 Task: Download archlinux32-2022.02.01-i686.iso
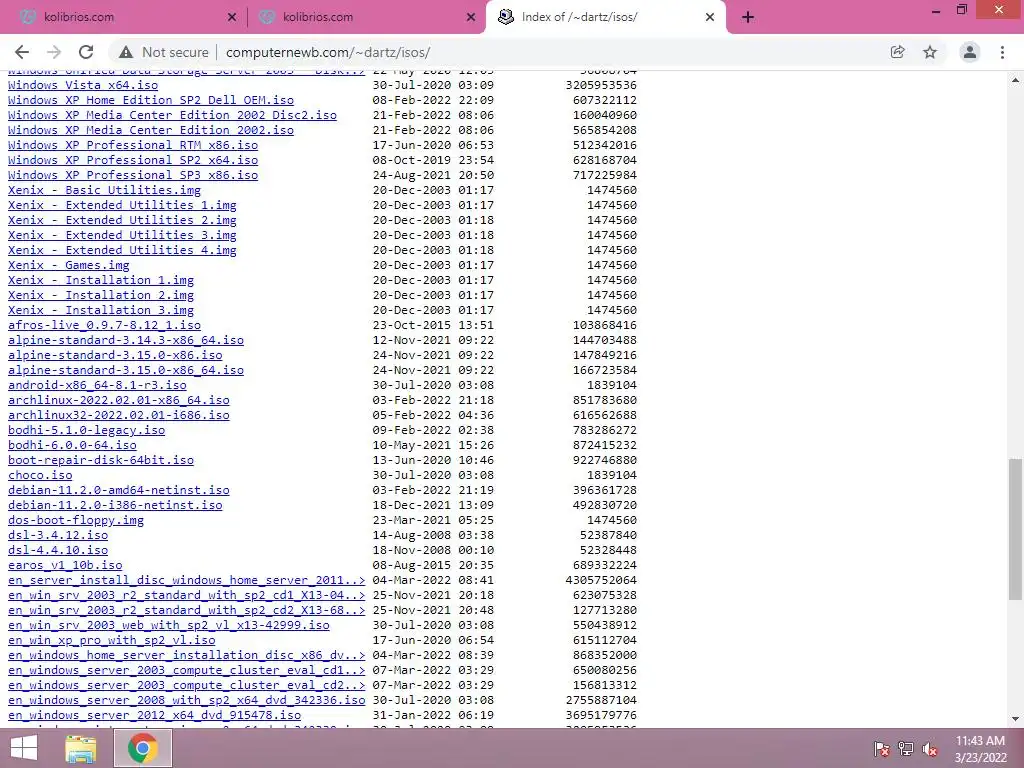[x=119, y=415]
